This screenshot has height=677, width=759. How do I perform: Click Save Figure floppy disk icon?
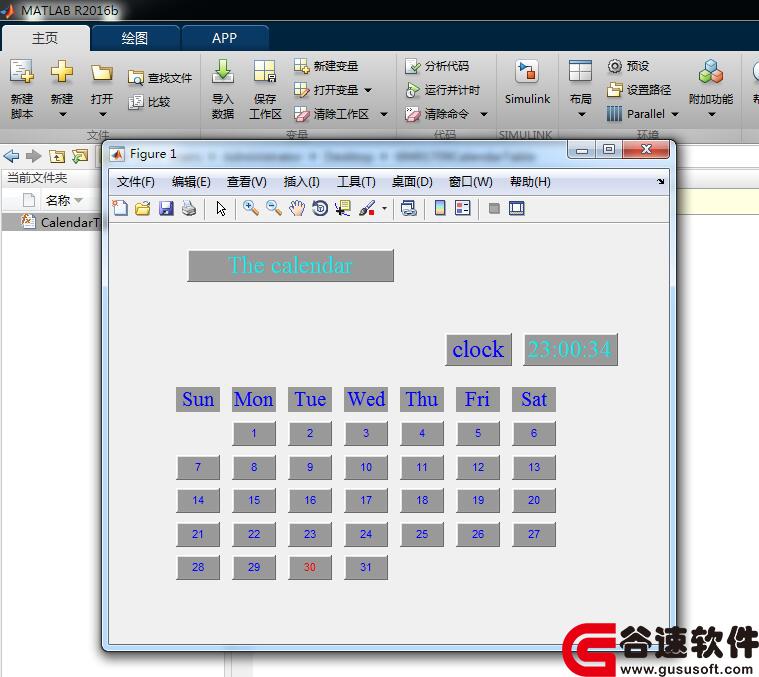(x=166, y=208)
